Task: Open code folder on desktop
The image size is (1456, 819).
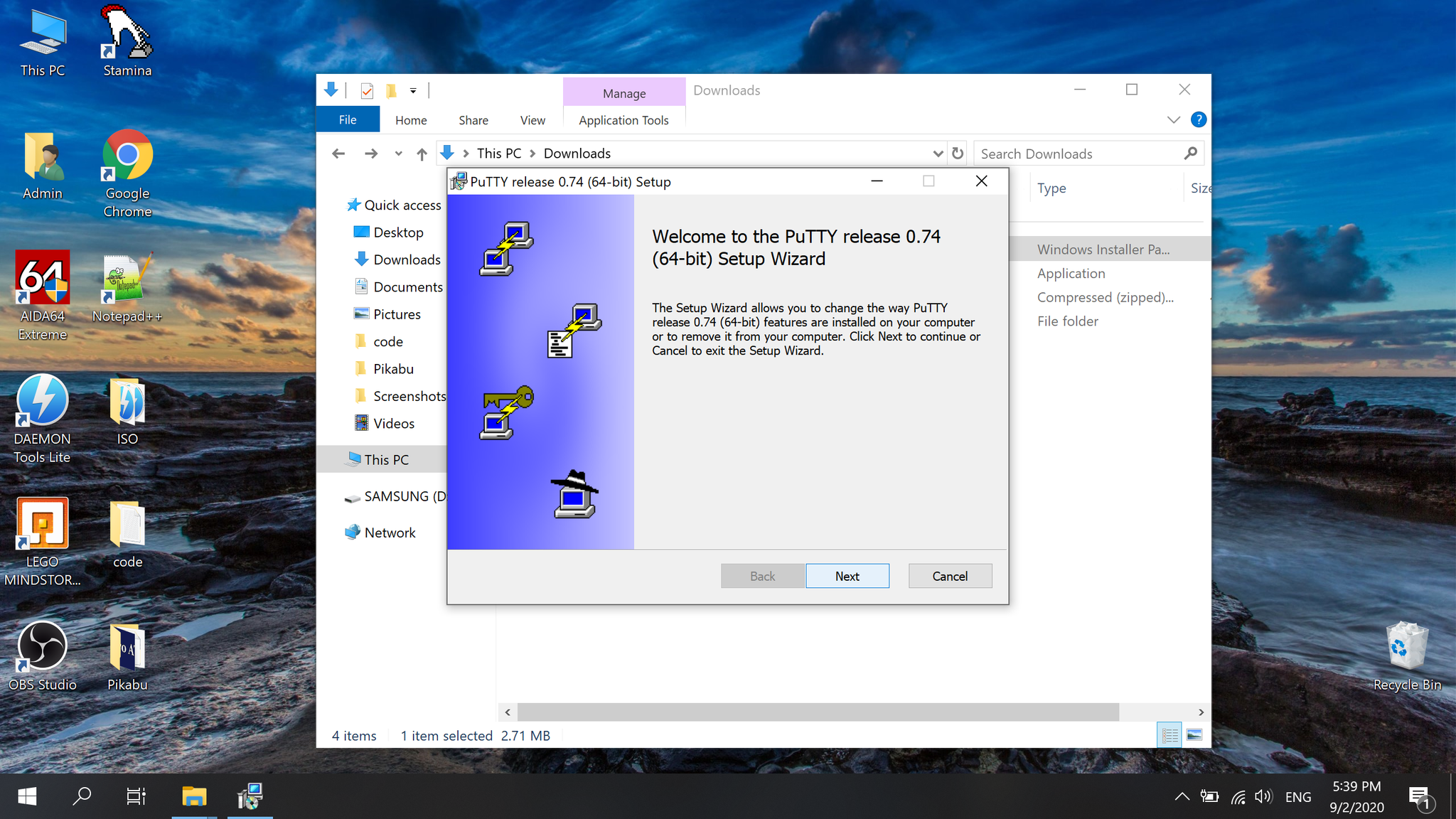Action: pyautogui.click(x=127, y=535)
